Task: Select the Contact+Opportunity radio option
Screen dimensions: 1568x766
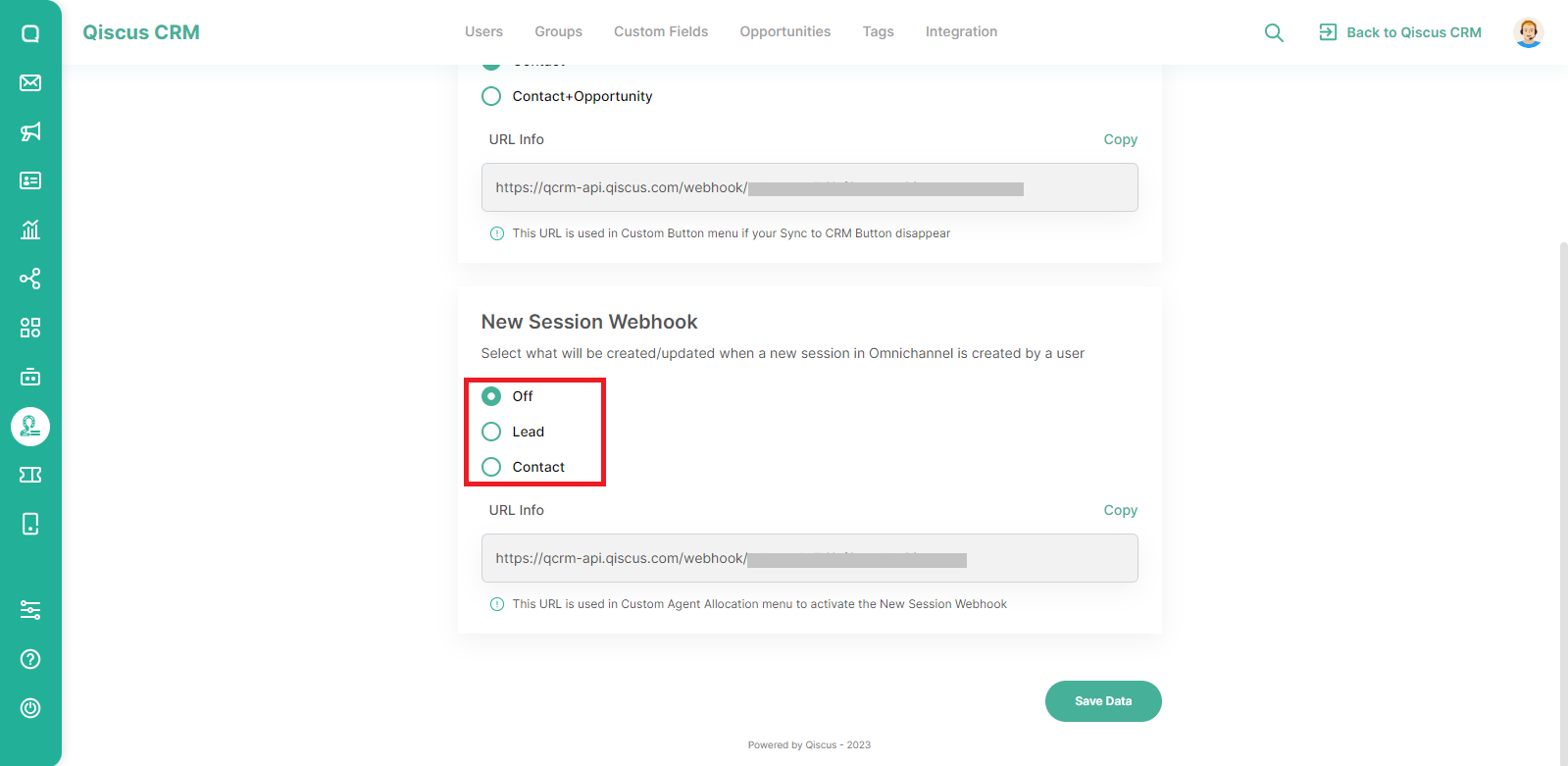Action: point(491,96)
